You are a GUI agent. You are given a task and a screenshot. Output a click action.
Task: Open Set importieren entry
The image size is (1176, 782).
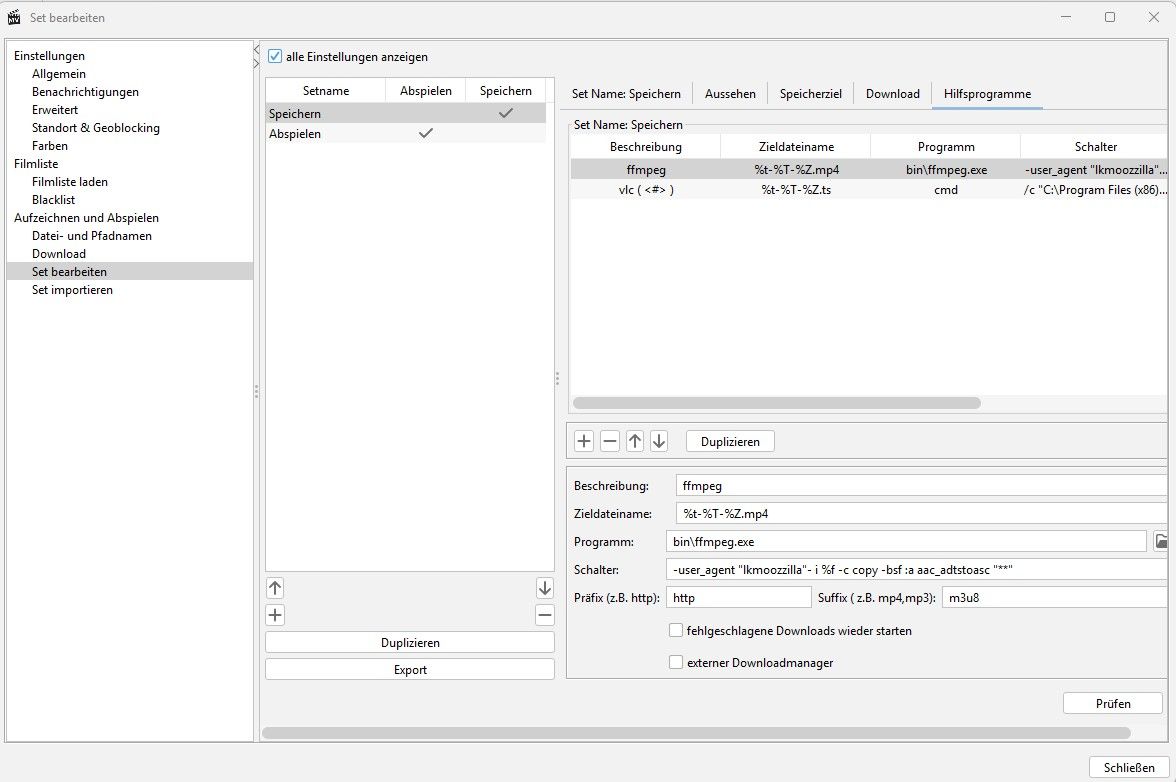pyautogui.click(x=72, y=289)
